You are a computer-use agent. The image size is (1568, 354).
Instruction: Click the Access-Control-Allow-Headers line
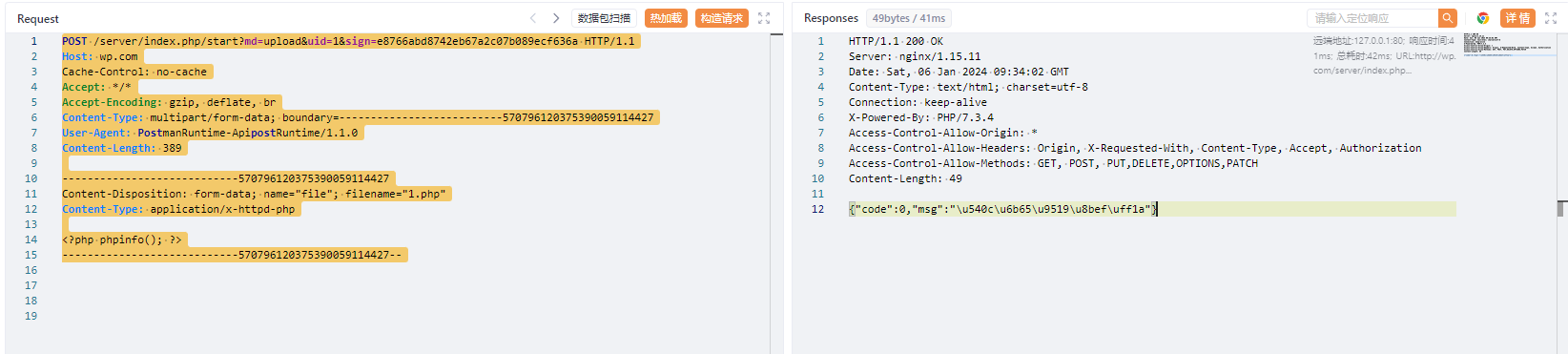click(x=1135, y=148)
